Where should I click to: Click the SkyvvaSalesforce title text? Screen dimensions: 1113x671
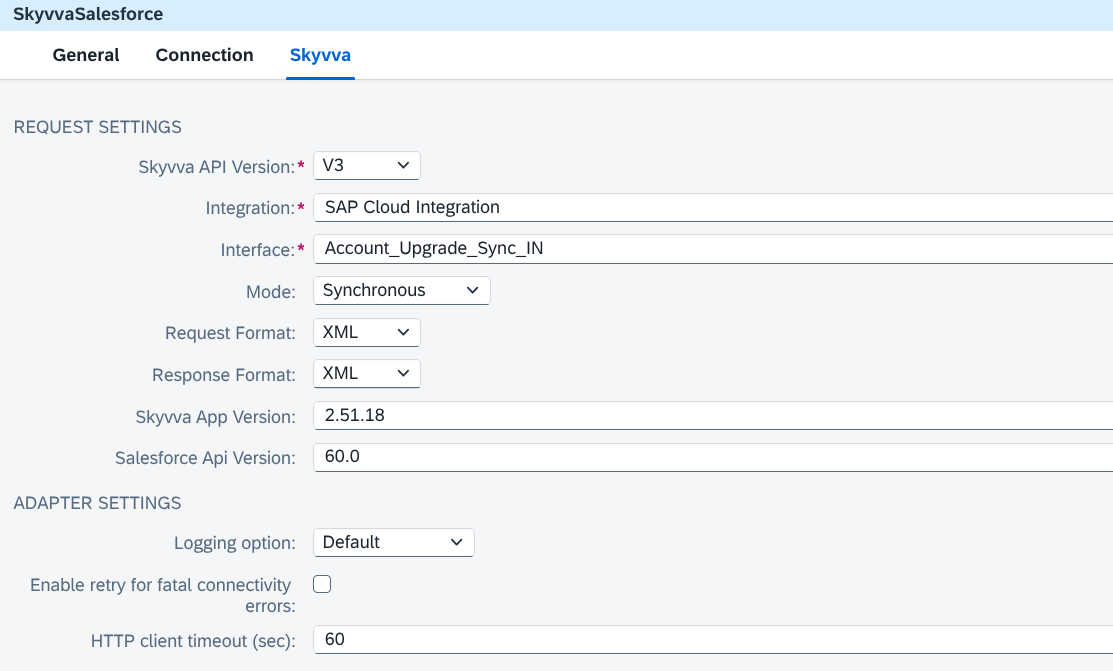[88, 14]
